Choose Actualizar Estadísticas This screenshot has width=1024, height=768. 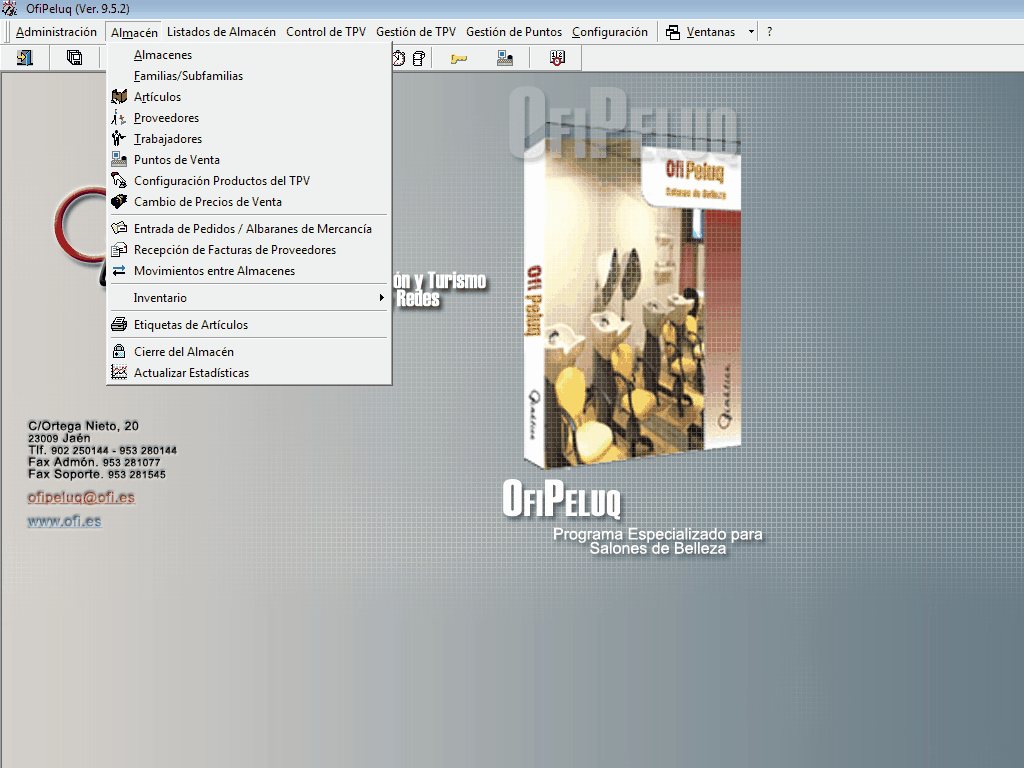[x=249, y=372]
